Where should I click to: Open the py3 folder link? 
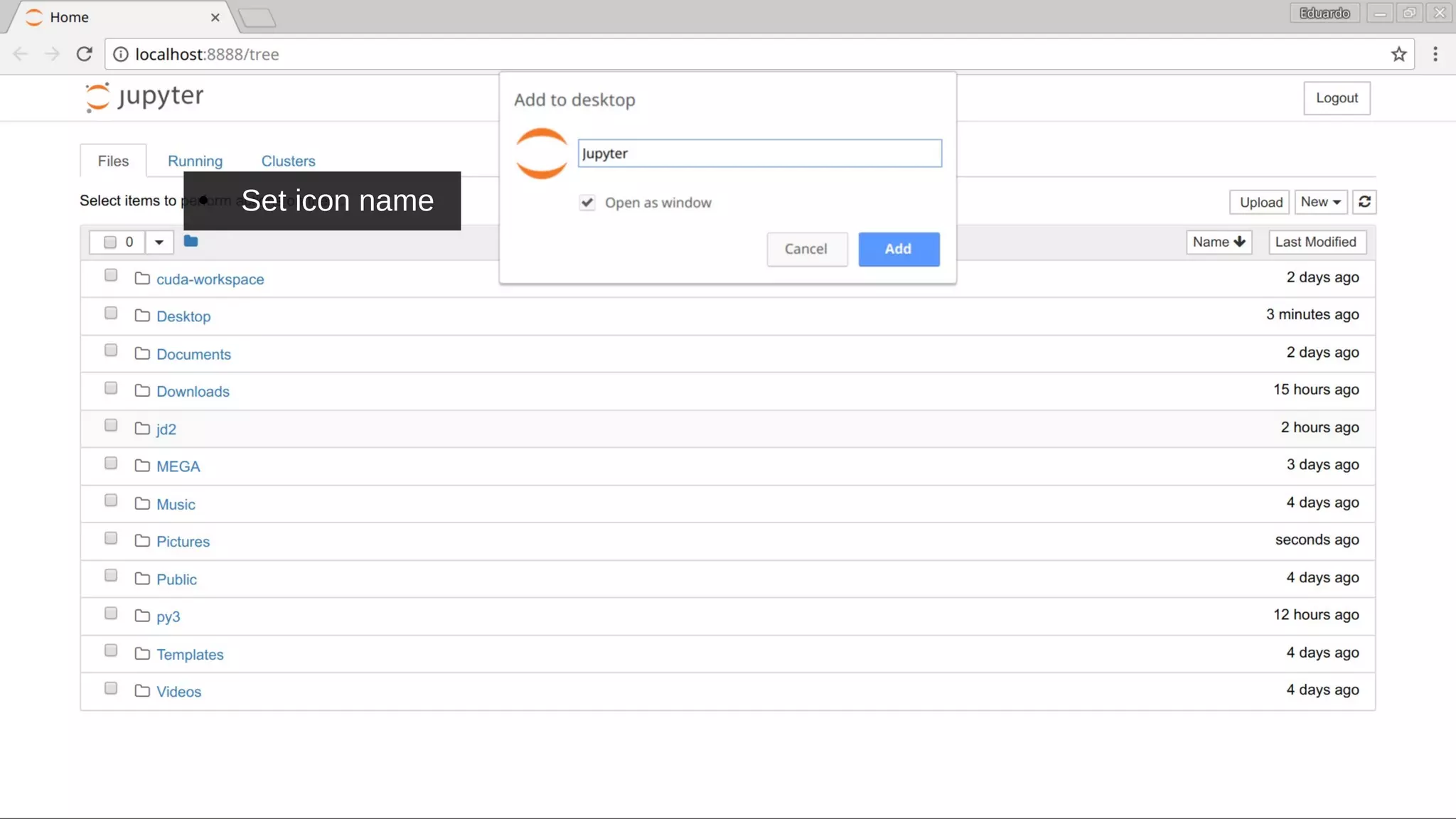[x=168, y=617]
